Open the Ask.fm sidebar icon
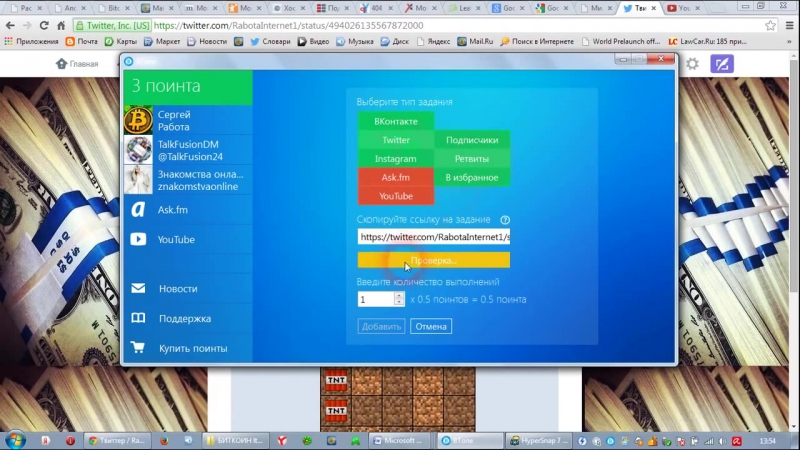Viewport: 800px width, 450px height. point(138,209)
